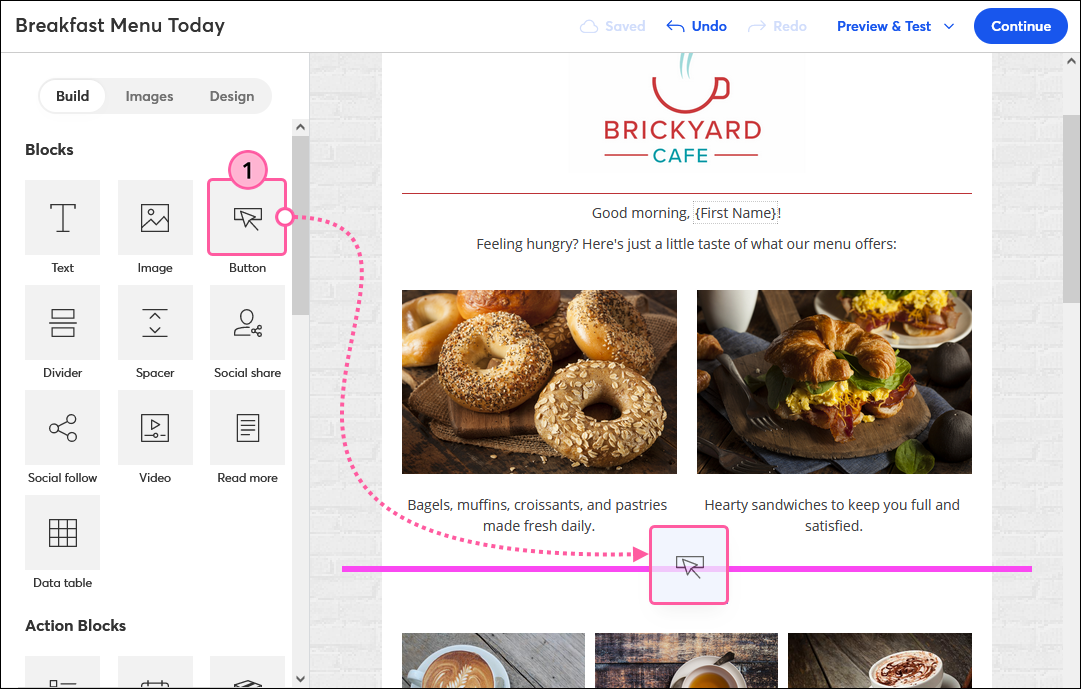
Task: Choose the Spacer block icon
Action: tap(155, 322)
